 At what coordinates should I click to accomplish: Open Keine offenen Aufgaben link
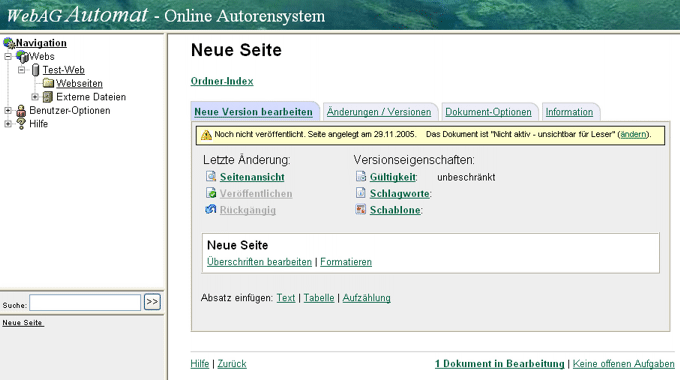point(624,364)
